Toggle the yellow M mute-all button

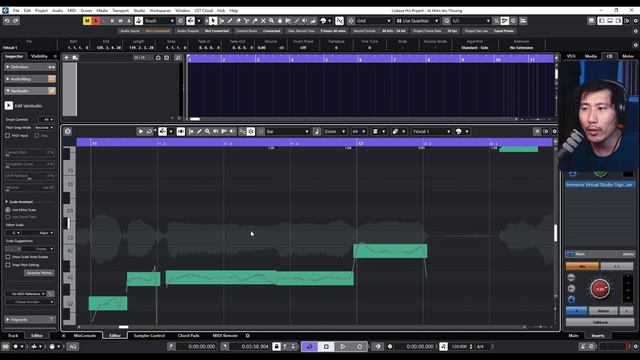(x=87, y=21)
